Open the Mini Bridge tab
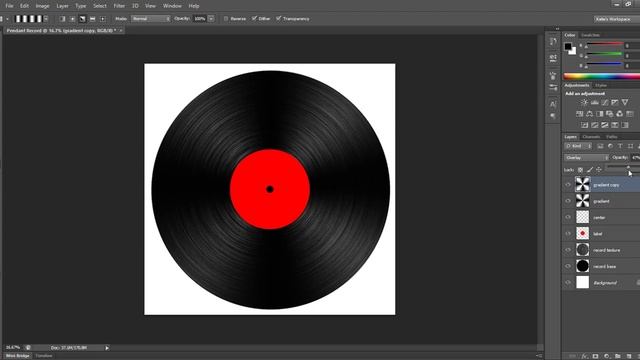640x360 pixels. [x=18, y=356]
